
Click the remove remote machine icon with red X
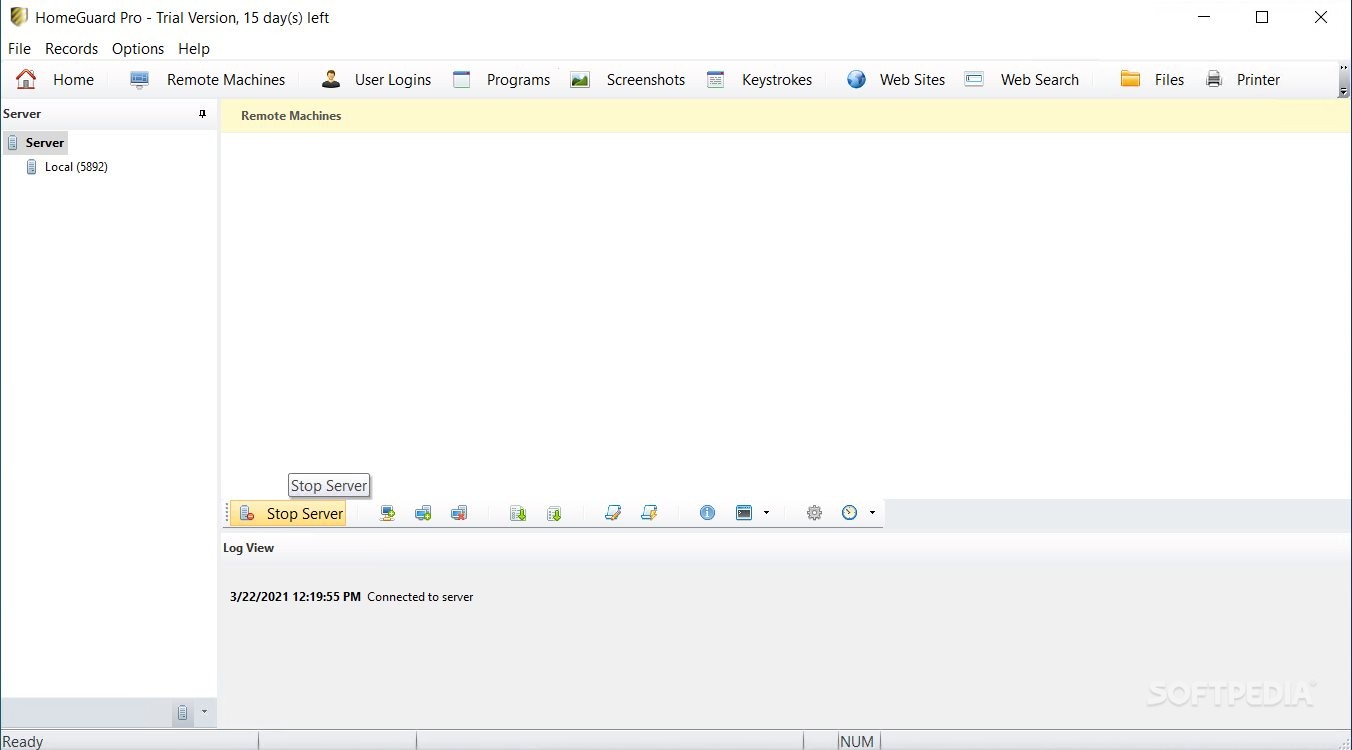click(x=459, y=513)
